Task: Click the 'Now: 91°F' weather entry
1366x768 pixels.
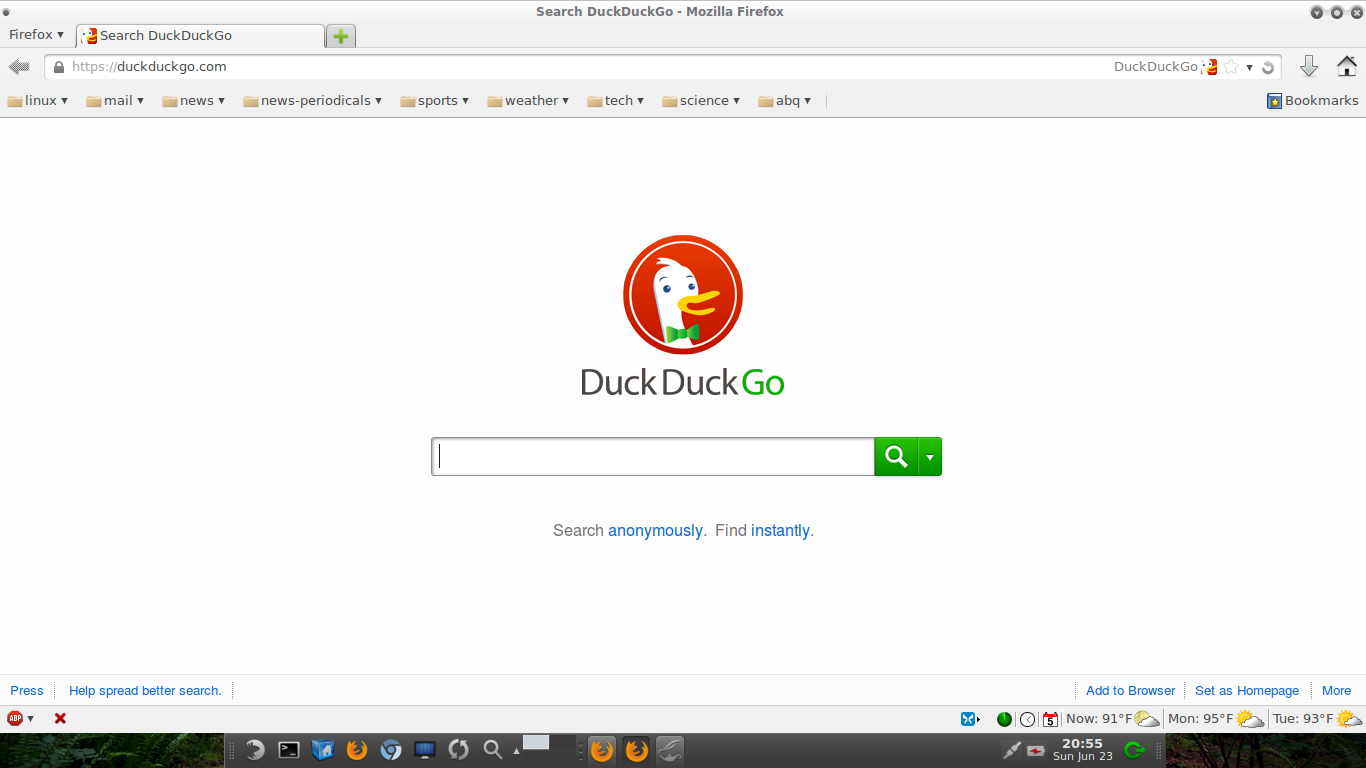Action: pyautogui.click(x=1112, y=719)
